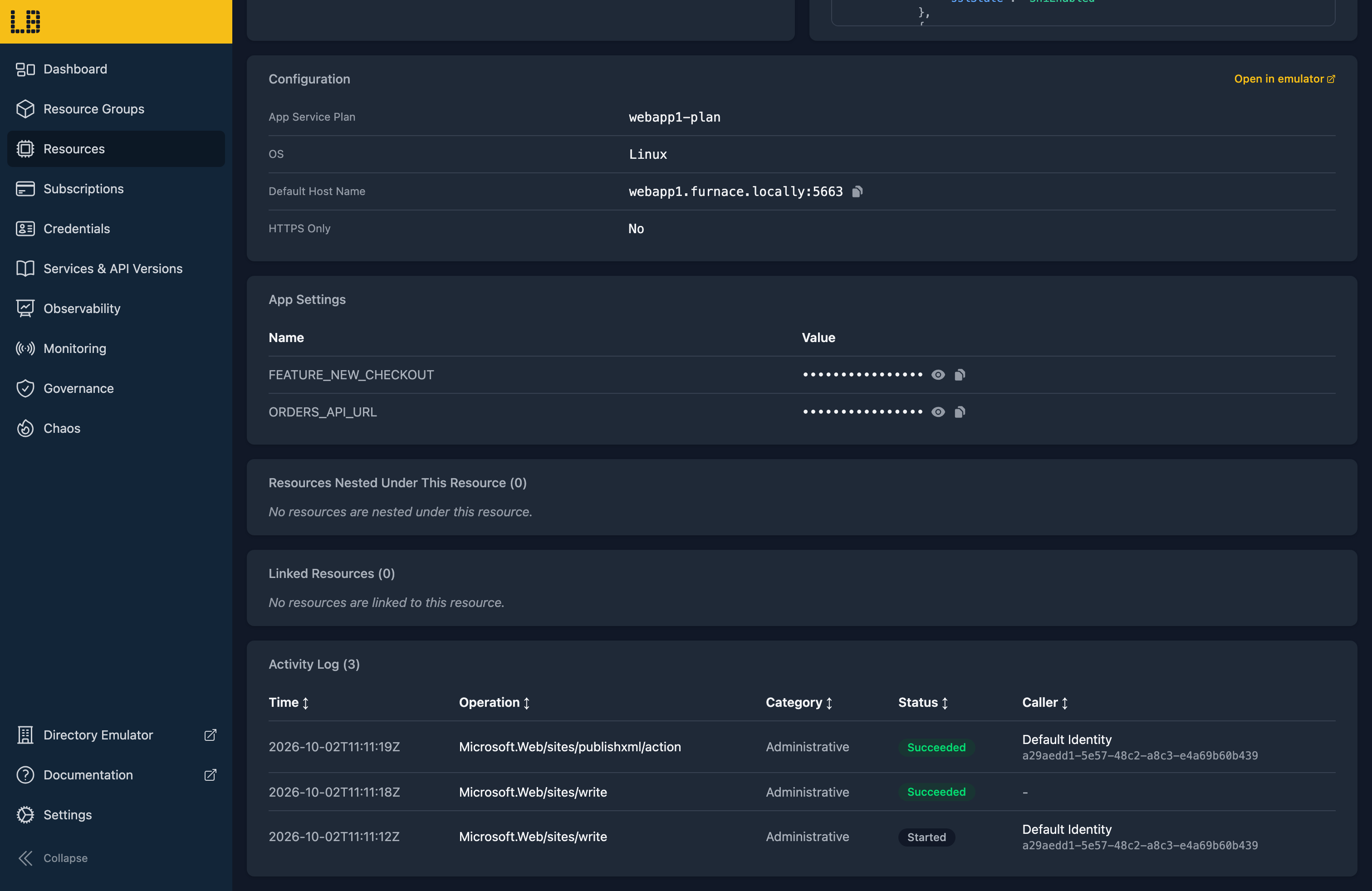
Task: Click the Succeeded badge on the publishxml row
Action: click(x=936, y=748)
